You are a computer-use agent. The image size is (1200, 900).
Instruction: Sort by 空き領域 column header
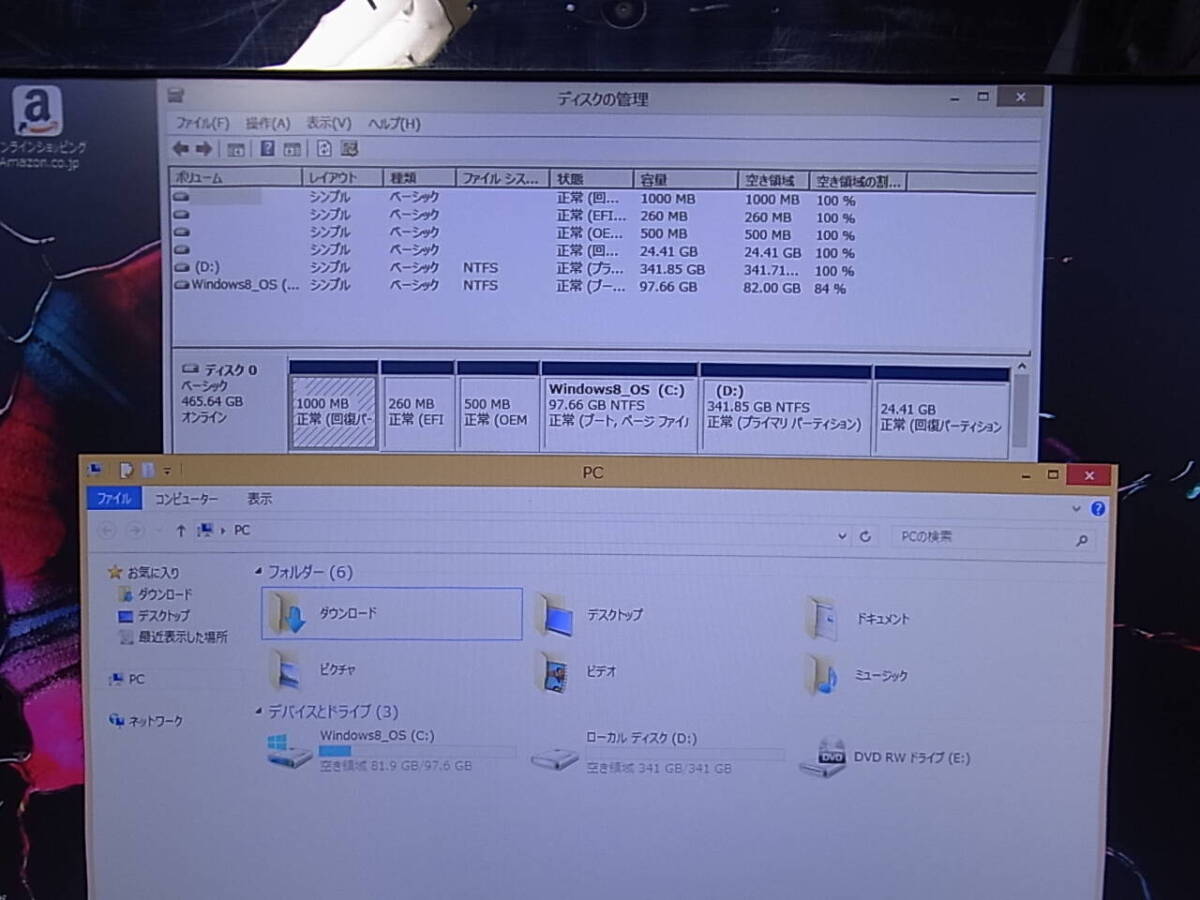coord(774,180)
